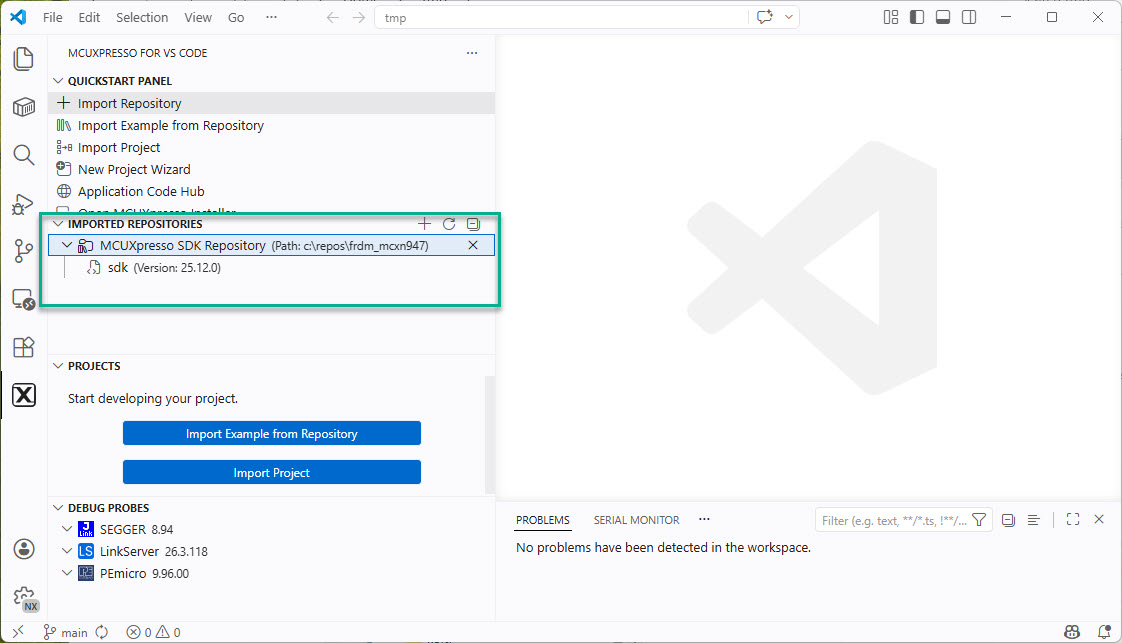Open Source Control view
Image resolution: width=1122 pixels, height=643 pixels.
[24, 251]
